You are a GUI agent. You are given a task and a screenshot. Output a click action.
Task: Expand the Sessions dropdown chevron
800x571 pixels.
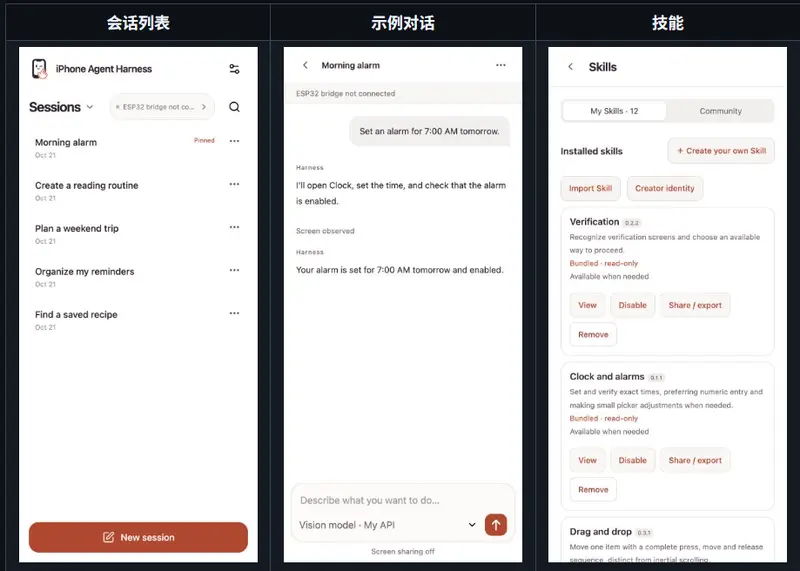pos(90,107)
